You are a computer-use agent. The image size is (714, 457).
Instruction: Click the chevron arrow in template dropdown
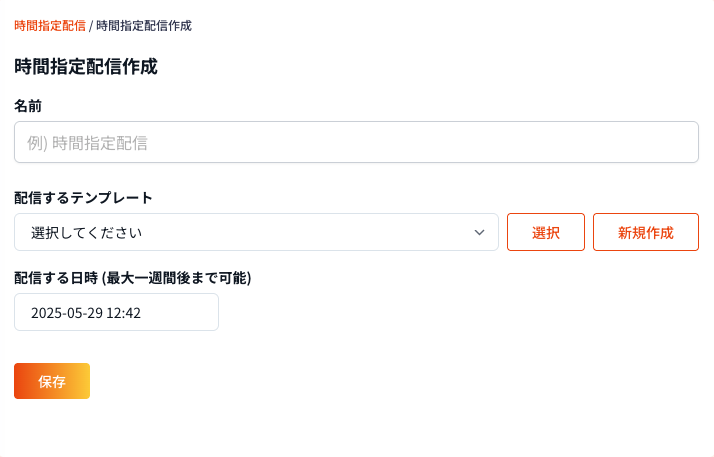click(478, 232)
